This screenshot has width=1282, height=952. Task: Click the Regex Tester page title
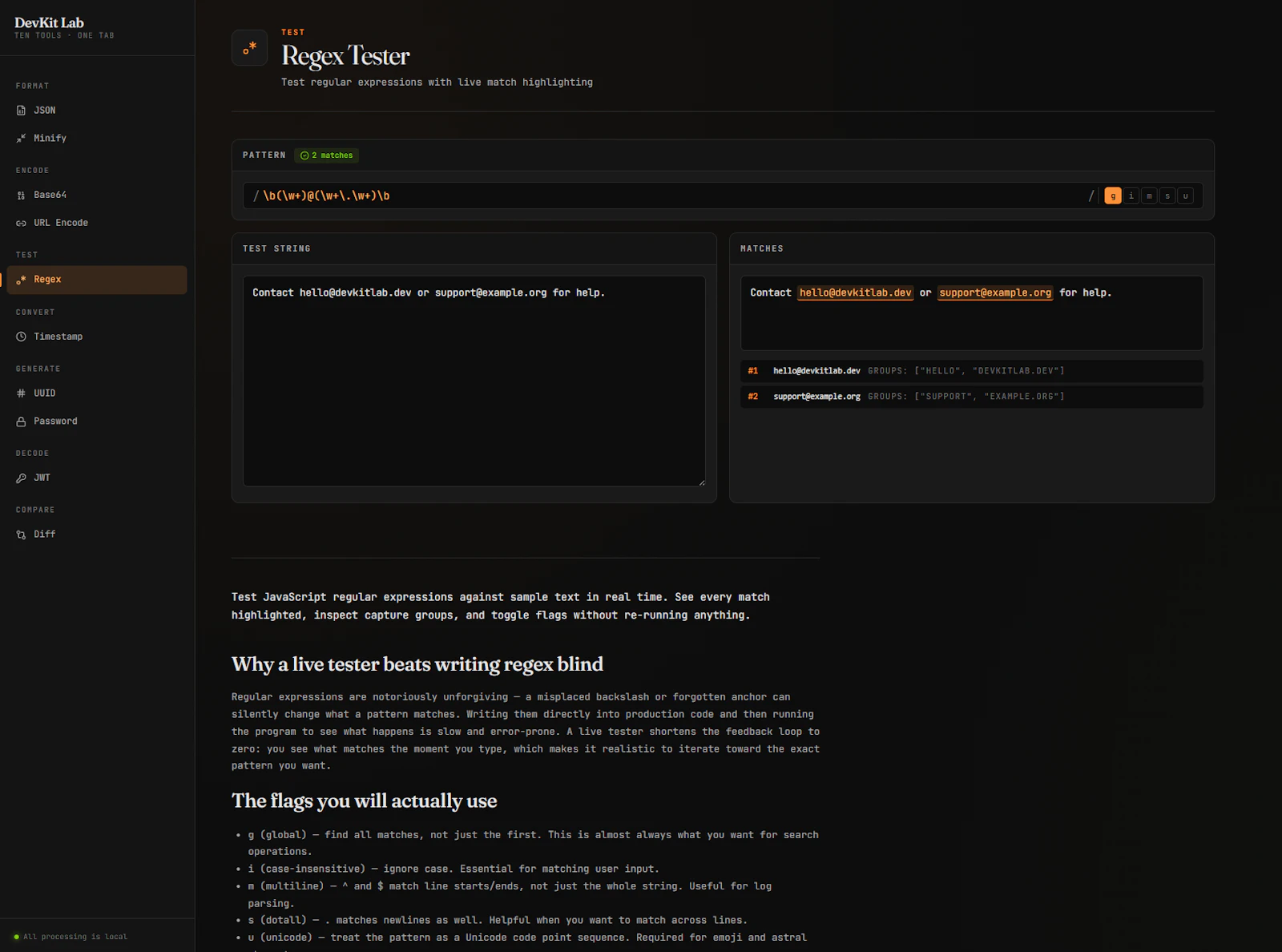pos(345,56)
